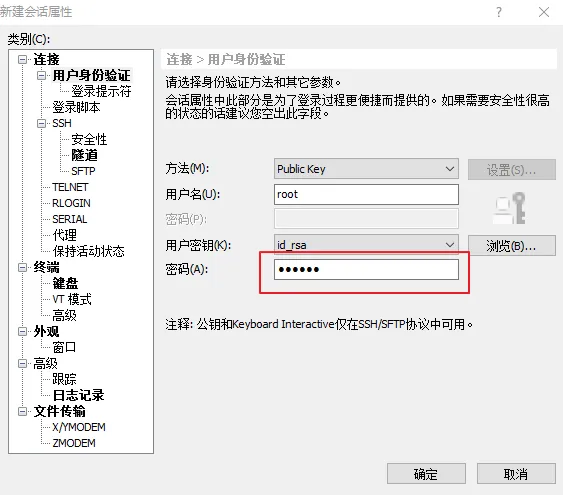Open 日志记录 settings

(x=78, y=395)
